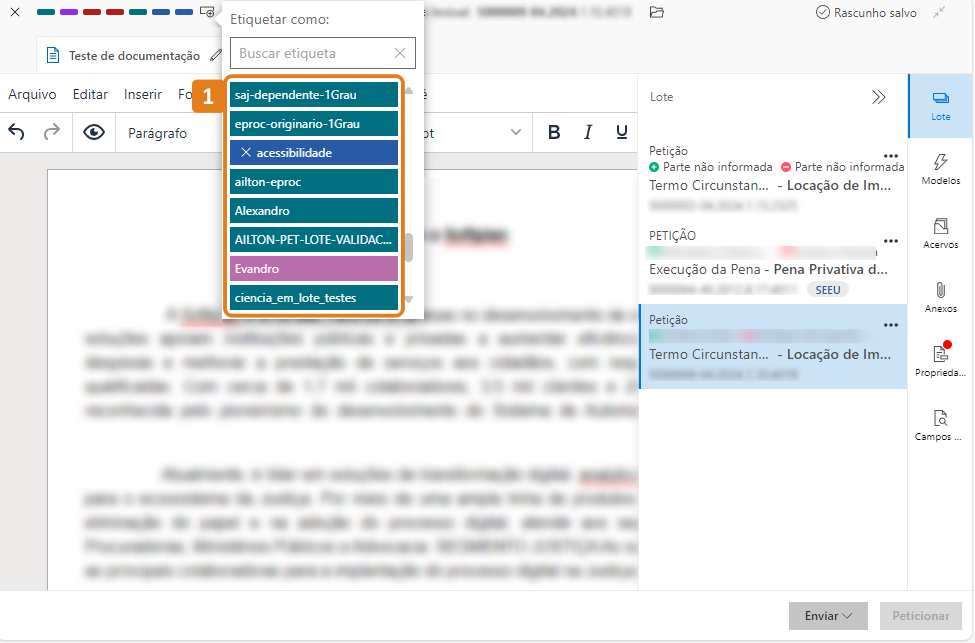Click the undo arrow icon
Screen dimensions: 975x643
tap(17, 133)
